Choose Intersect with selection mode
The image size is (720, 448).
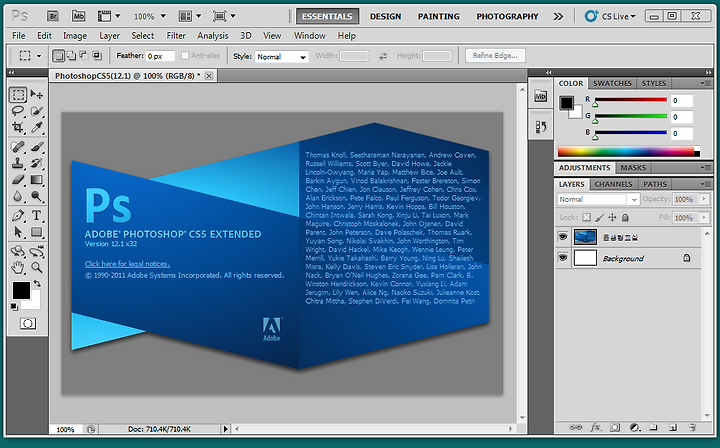tap(97, 56)
